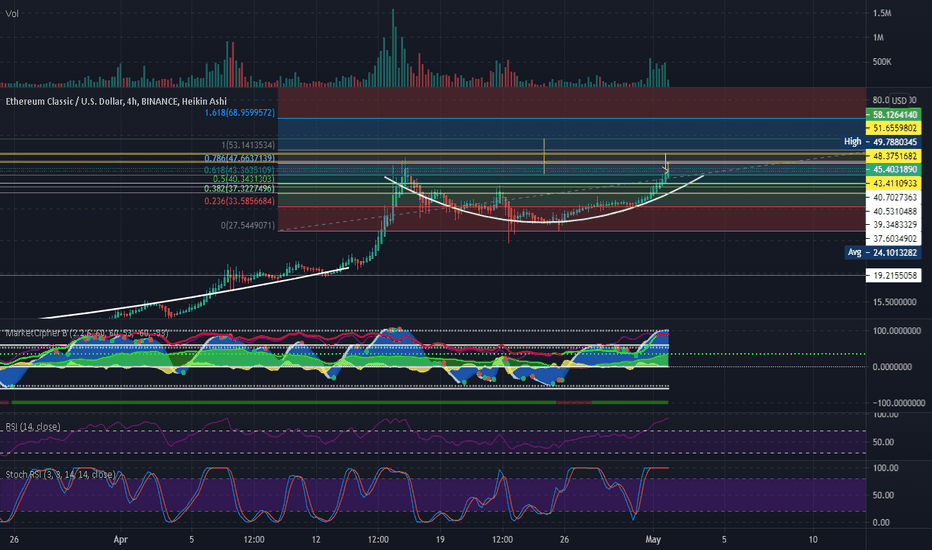Select the white cup-shaped curve drawing
Image resolution: width=932 pixels, height=550 pixels.
(x=544, y=222)
